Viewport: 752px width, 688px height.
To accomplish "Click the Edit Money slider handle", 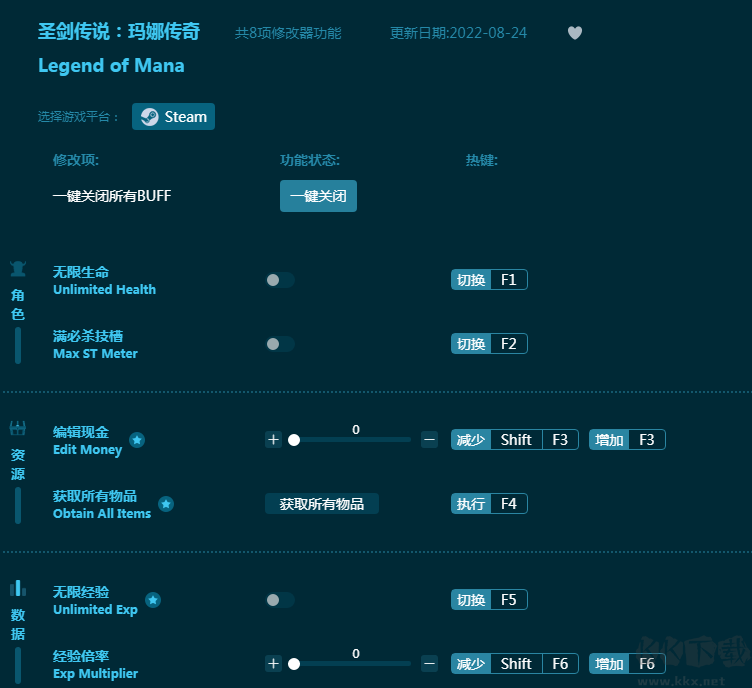I will tap(294, 440).
